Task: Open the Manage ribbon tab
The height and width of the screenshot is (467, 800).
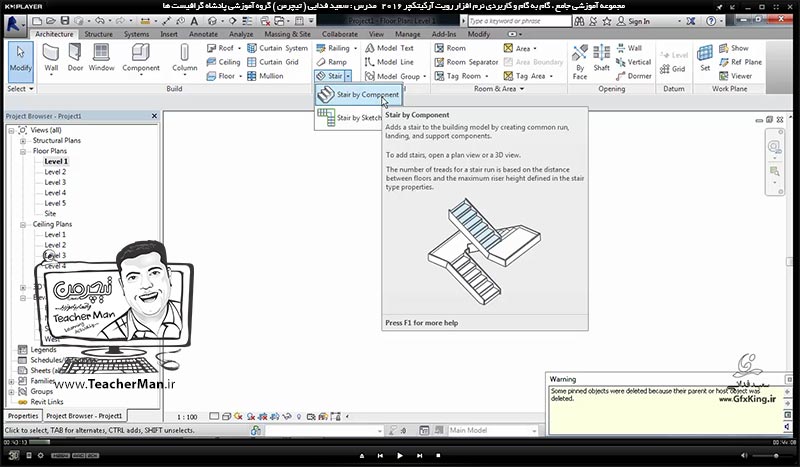Action: [x=408, y=34]
